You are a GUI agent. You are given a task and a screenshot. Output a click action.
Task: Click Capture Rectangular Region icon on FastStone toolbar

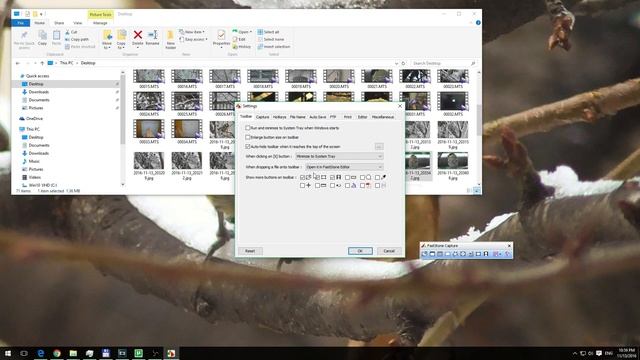(447, 254)
